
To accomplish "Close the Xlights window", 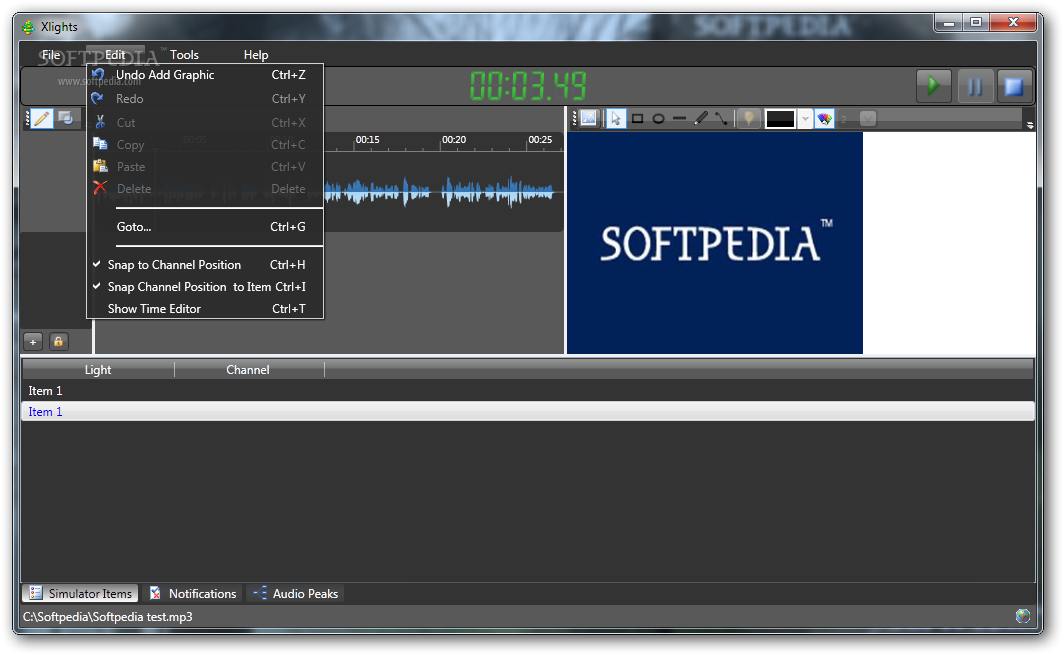I will (1013, 23).
